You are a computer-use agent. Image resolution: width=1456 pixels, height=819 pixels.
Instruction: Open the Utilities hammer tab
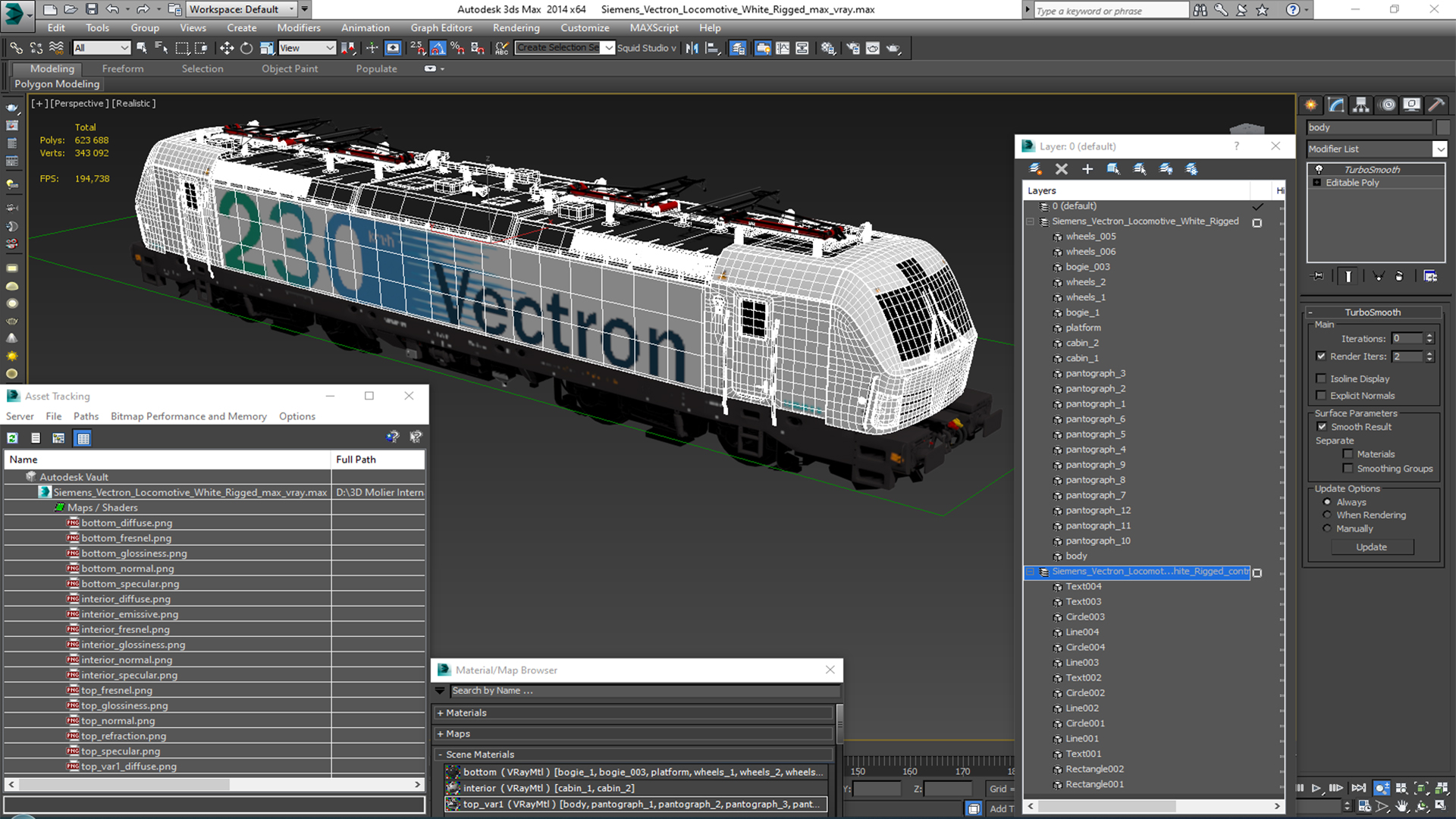1436,105
